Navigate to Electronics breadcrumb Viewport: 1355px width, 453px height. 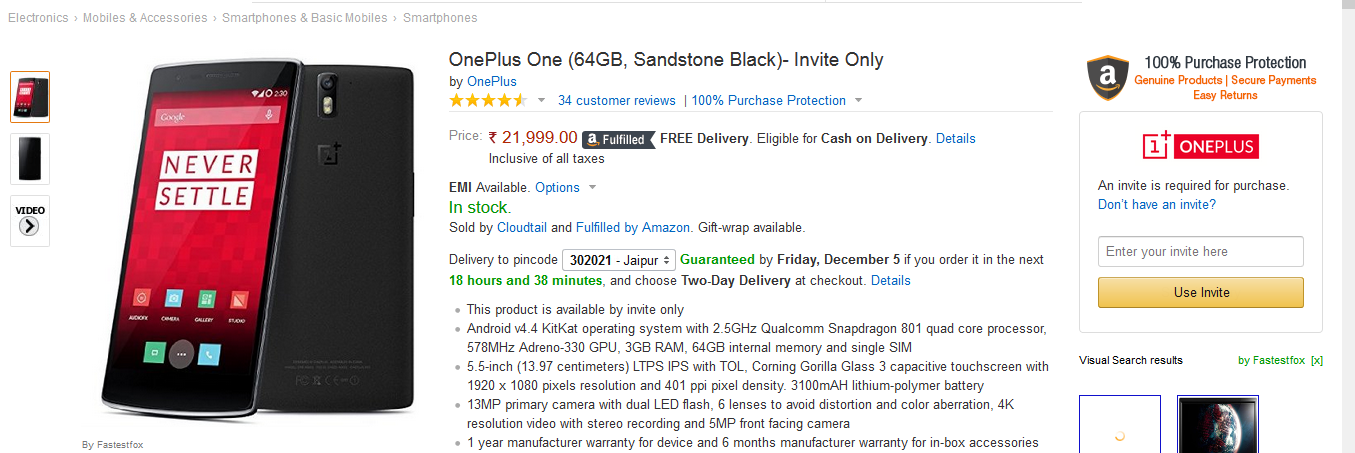pyautogui.click(x=38, y=18)
